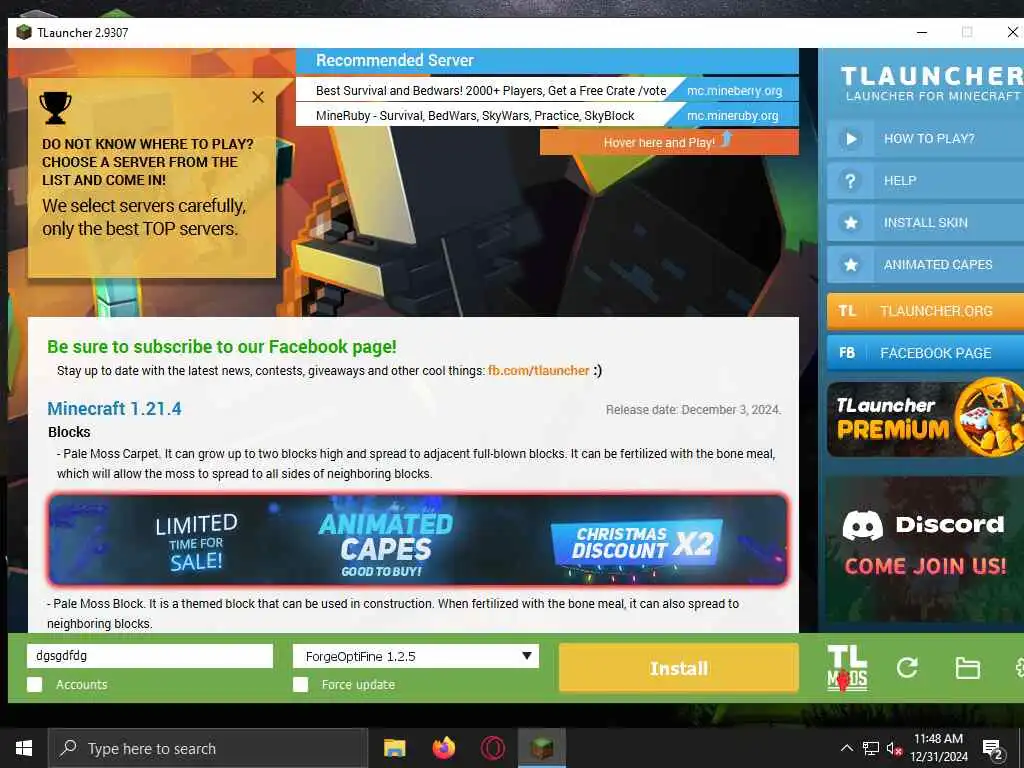Image resolution: width=1024 pixels, height=768 pixels.
Task: Click the FB icon of Facebook Page
Action: tap(847, 353)
